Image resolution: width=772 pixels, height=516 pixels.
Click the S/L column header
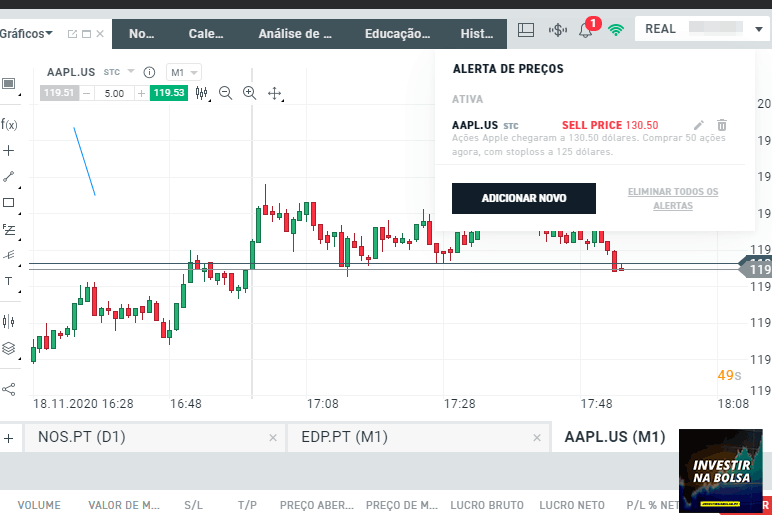coord(193,505)
